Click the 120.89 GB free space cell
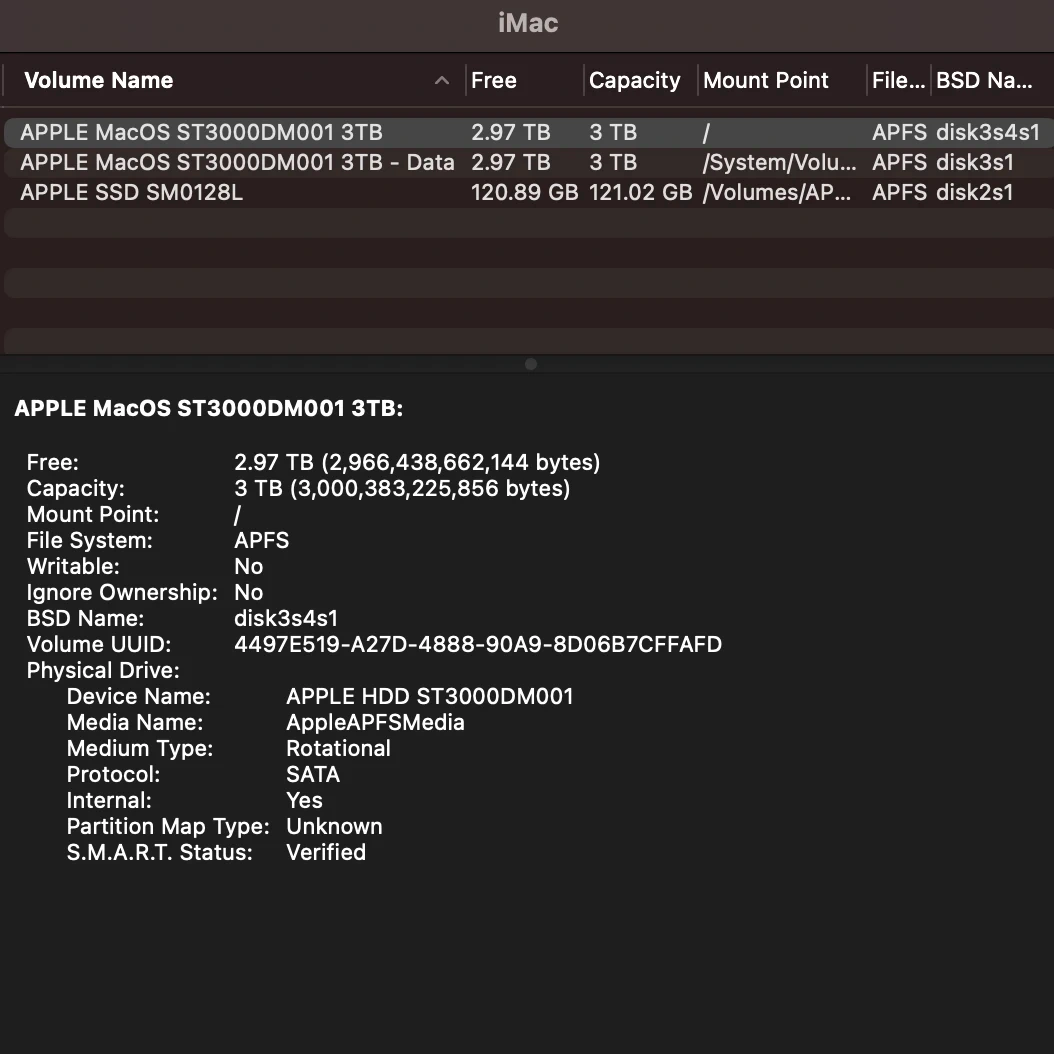This screenshot has height=1054, width=1054. [524, 192]
